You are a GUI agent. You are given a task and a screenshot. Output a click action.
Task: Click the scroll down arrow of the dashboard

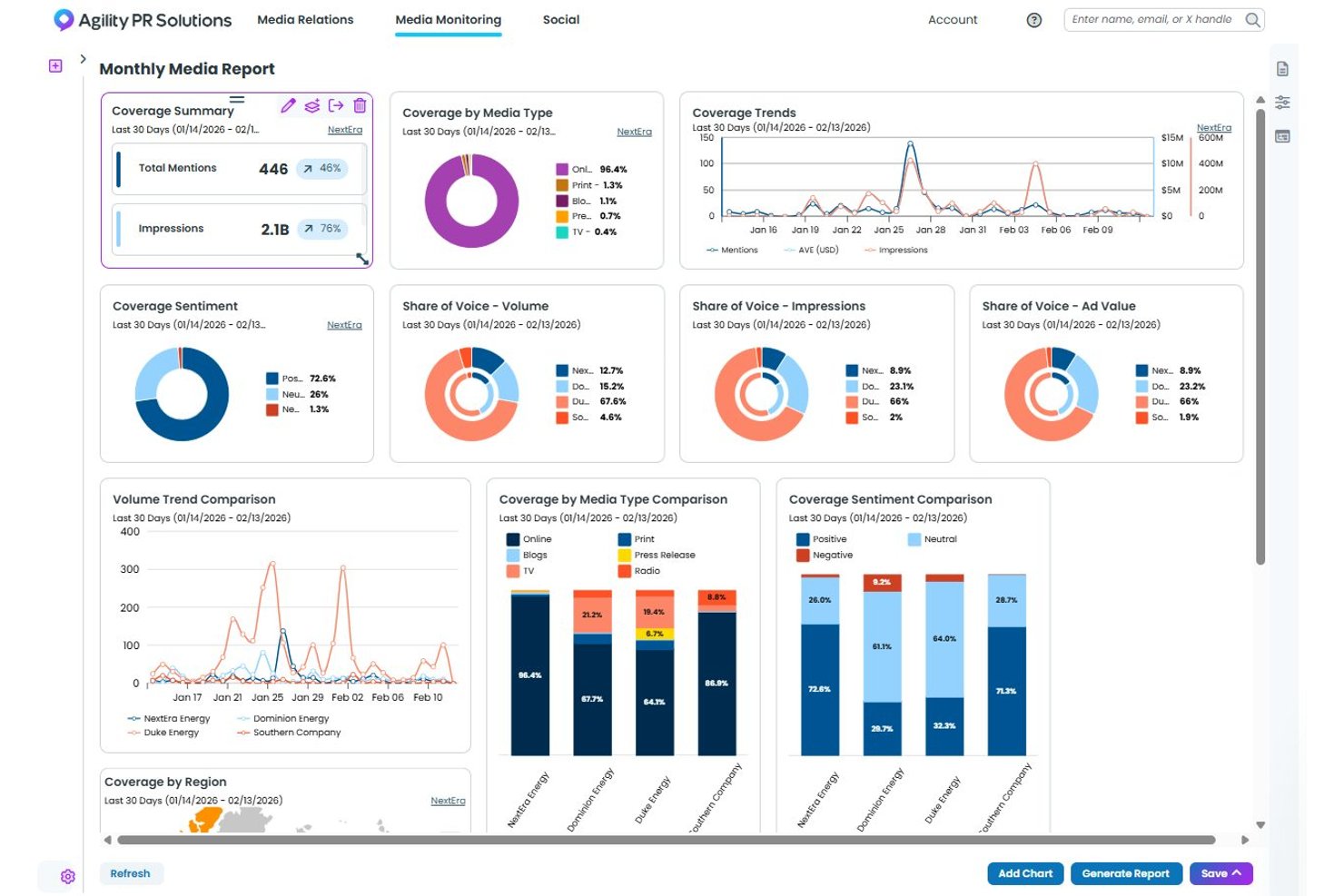pos(1260,825)
